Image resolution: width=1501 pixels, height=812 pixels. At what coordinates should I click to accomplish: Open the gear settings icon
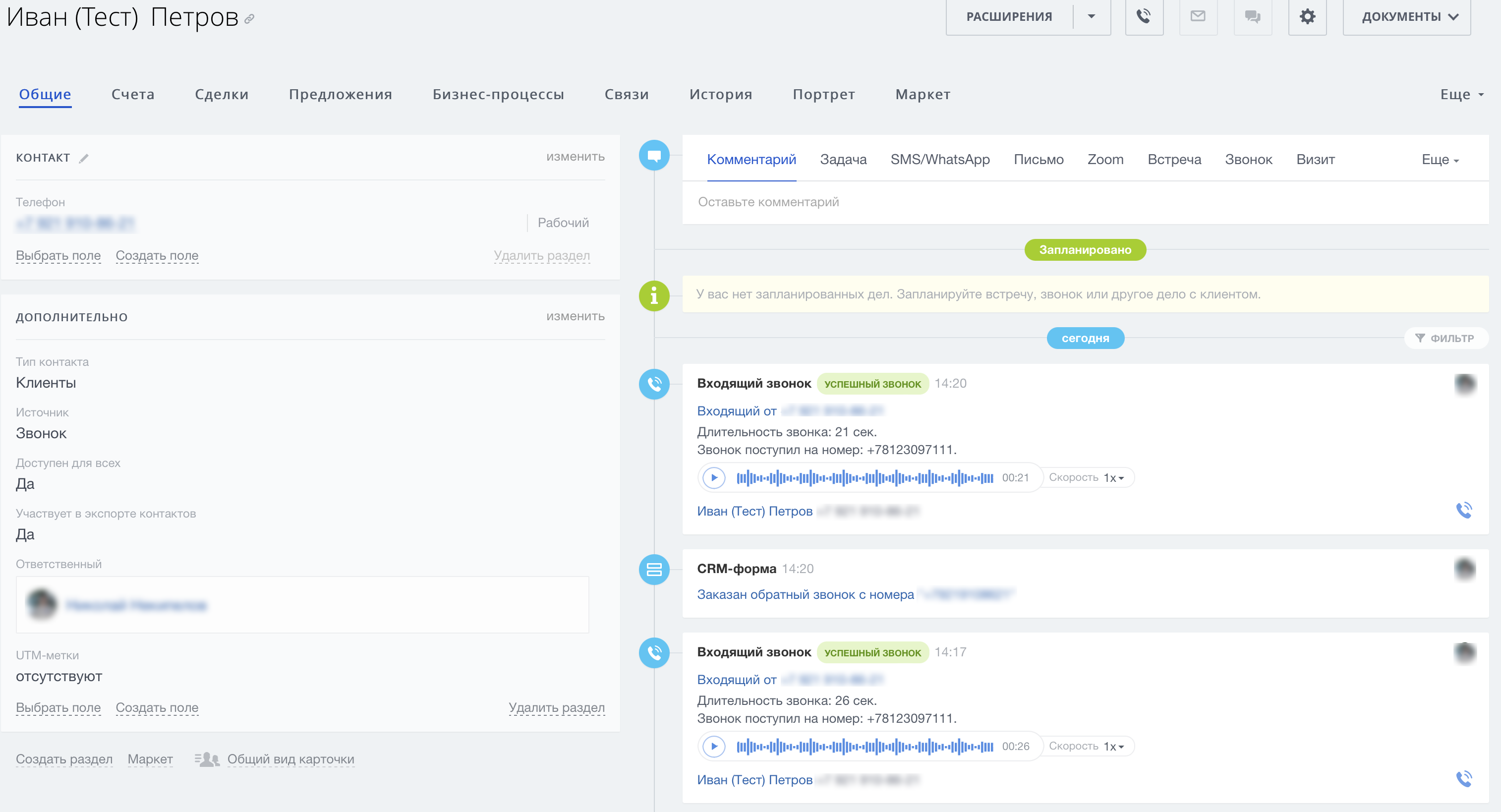(x=1307, y=16)
